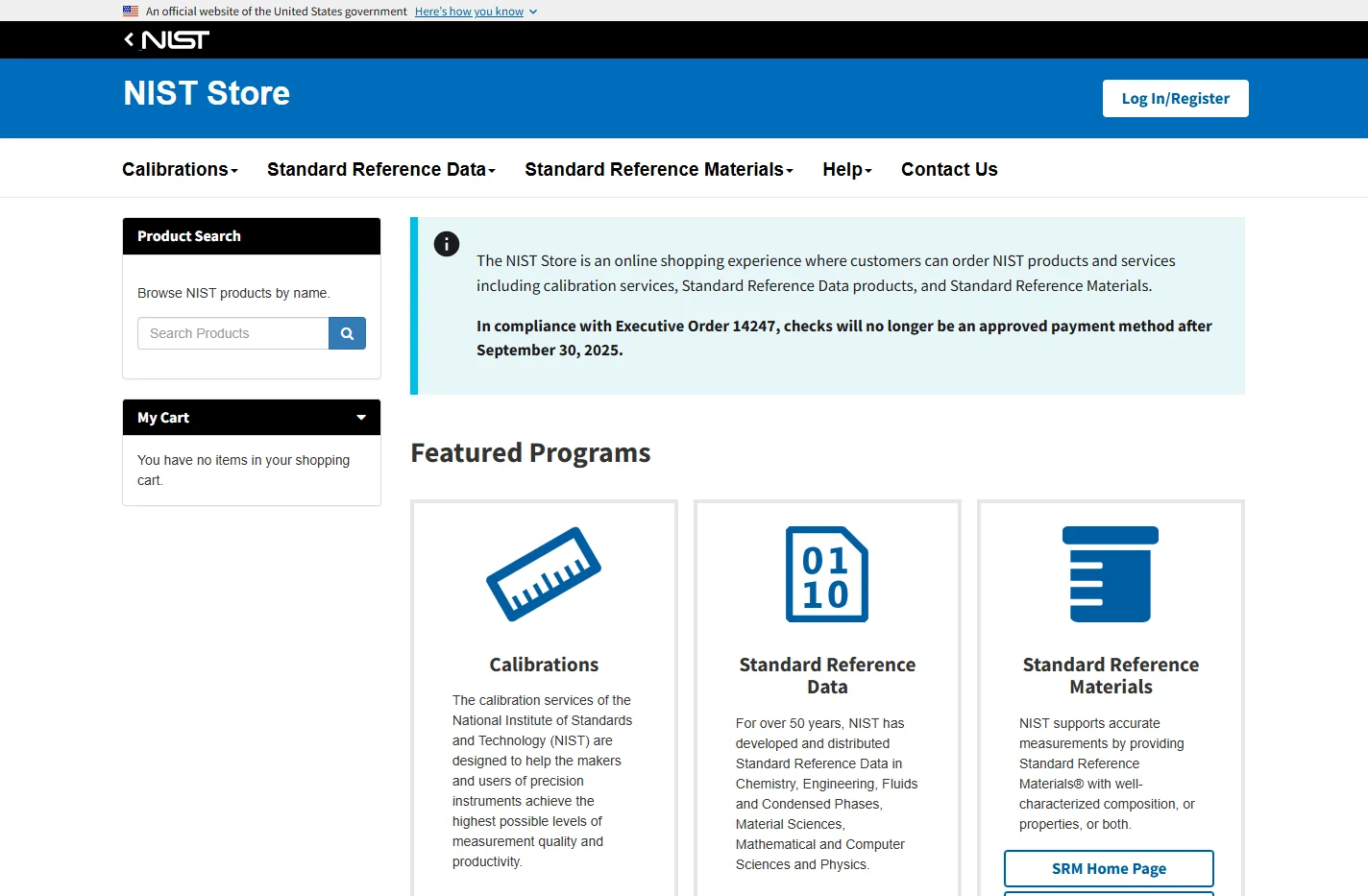The width and height of the screenshot is (1368, 896).
Task: Click 'An official website' banner text
Action: coord(277,12)
